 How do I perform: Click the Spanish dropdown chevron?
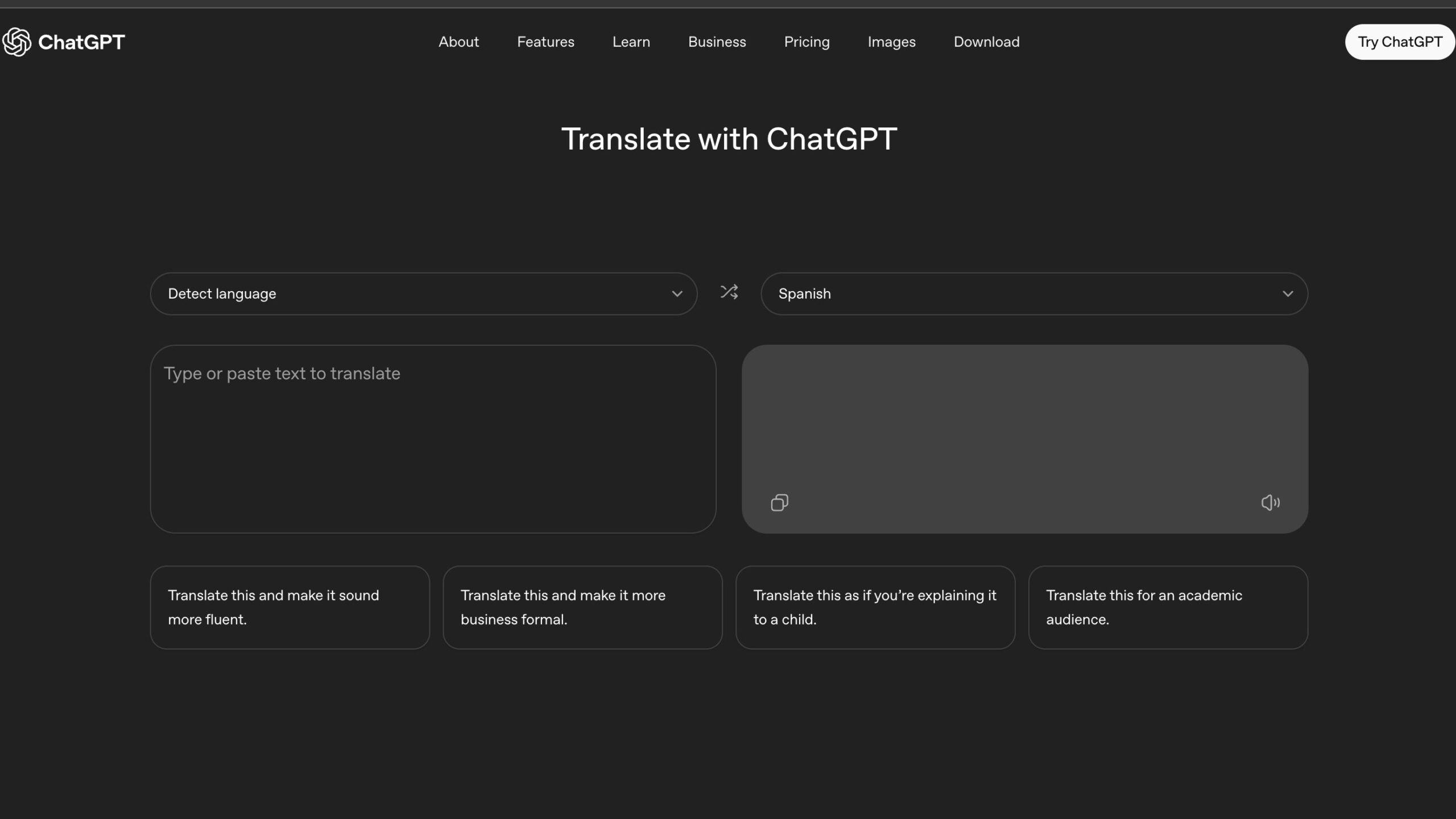click(1288, 293)
